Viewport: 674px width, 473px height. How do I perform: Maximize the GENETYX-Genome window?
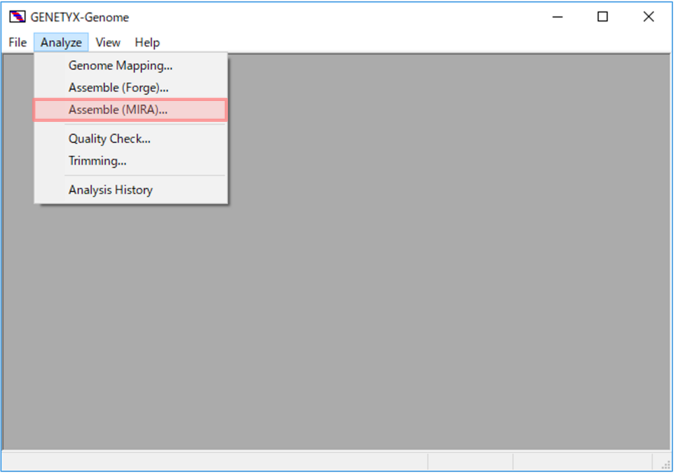tap(603, 17)
